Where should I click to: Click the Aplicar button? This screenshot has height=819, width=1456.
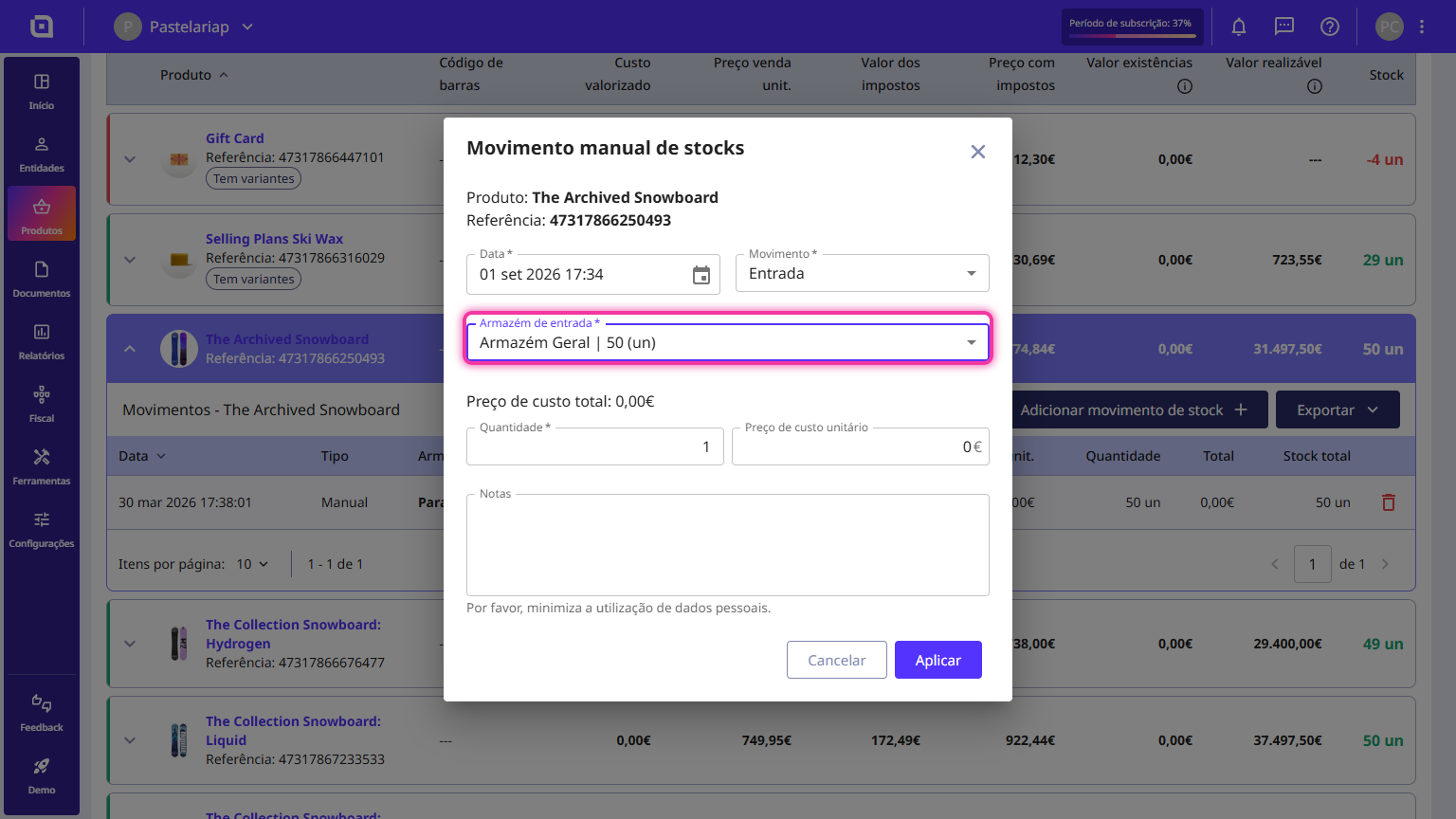click(x=937, y=660)
